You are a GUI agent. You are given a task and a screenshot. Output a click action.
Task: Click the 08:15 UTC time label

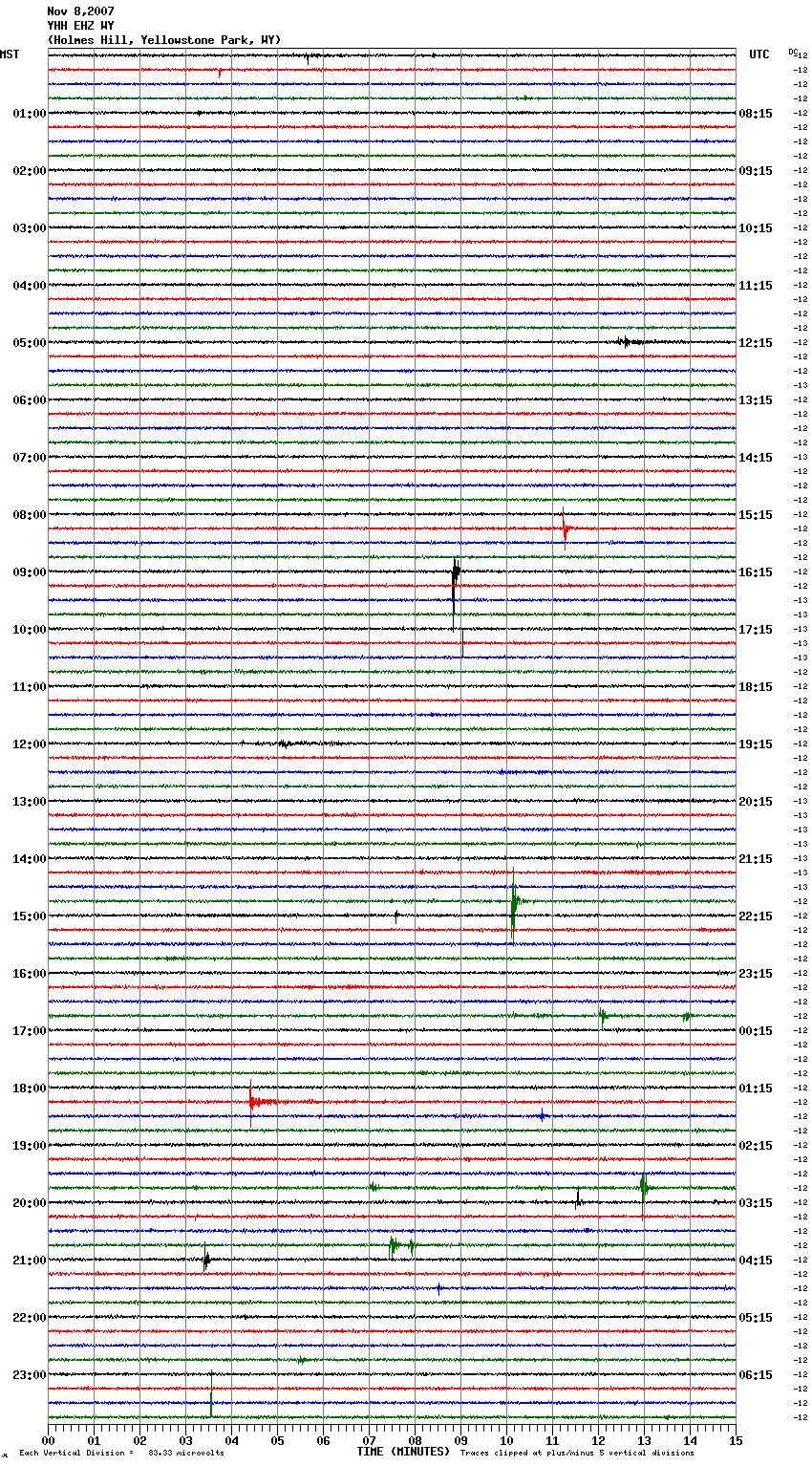tap(756, 114)
